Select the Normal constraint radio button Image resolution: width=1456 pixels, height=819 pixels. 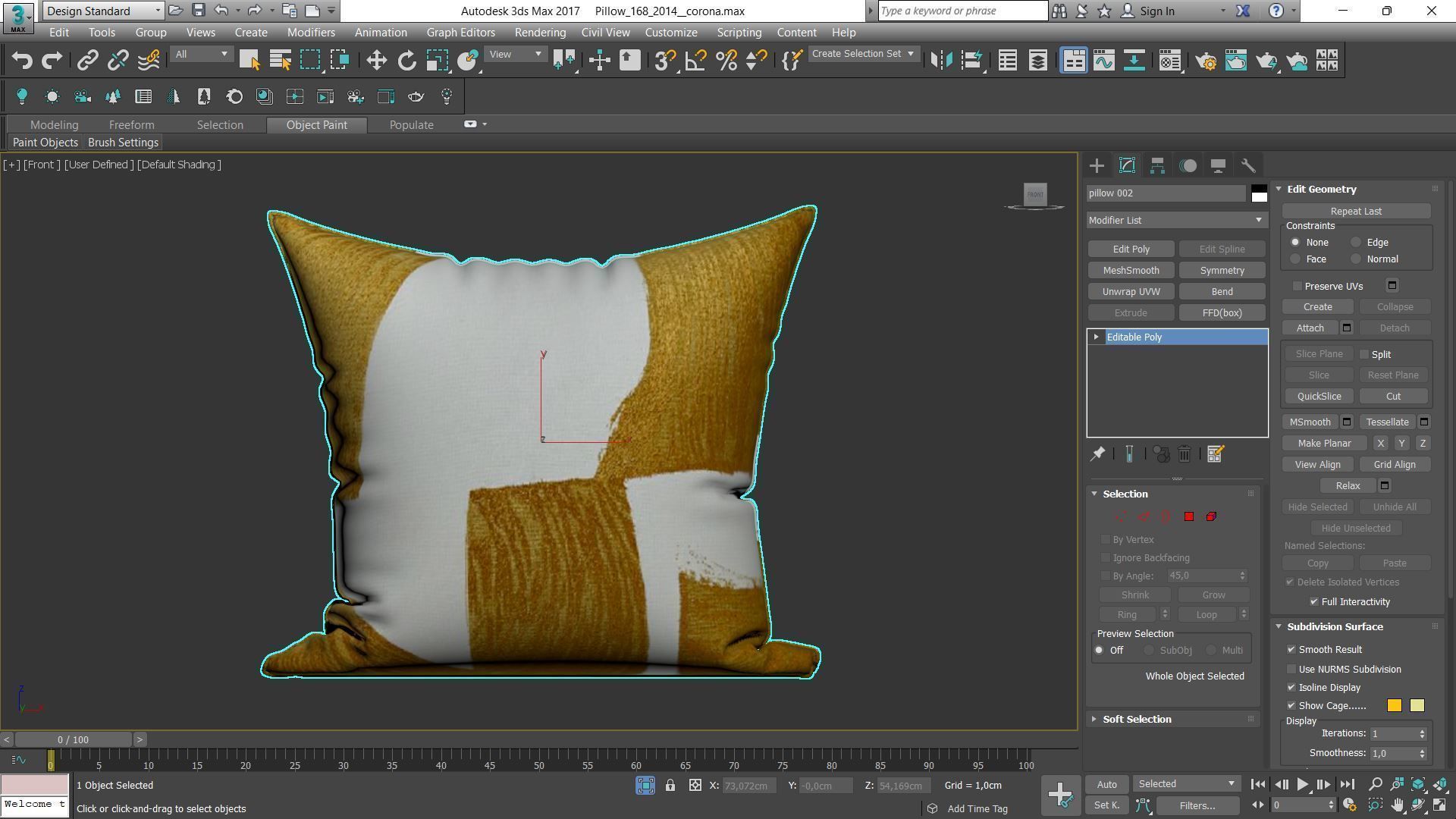pos(1356,259)
